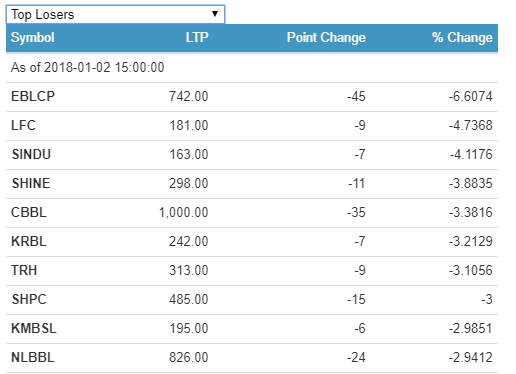Image resolution: width=516 pixels, height=374 pixels.
Task: Sort by the Symbol column header
Action: tap(33, 37)
